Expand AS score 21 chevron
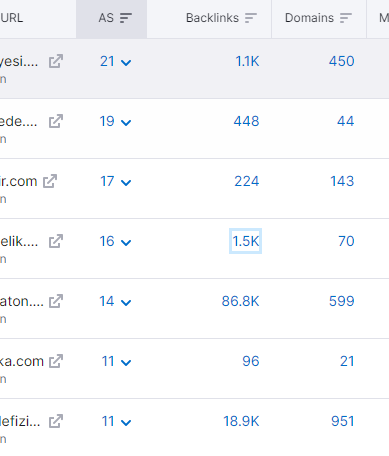389x456 pixels. pos(126,62)
